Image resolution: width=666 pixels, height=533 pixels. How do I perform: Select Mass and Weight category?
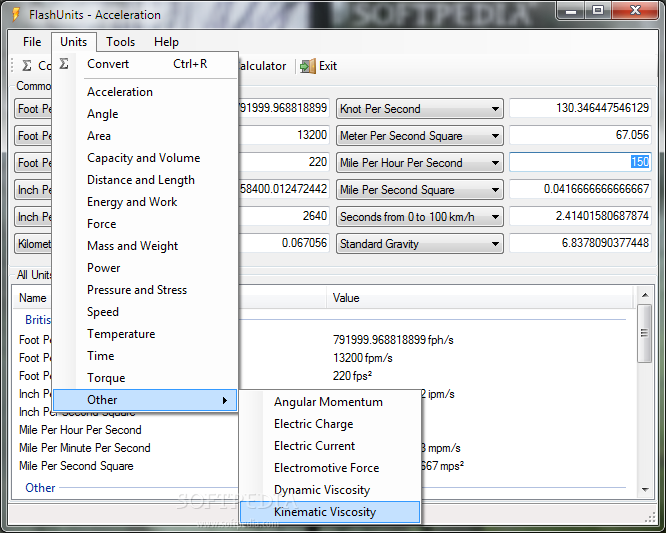145,246
